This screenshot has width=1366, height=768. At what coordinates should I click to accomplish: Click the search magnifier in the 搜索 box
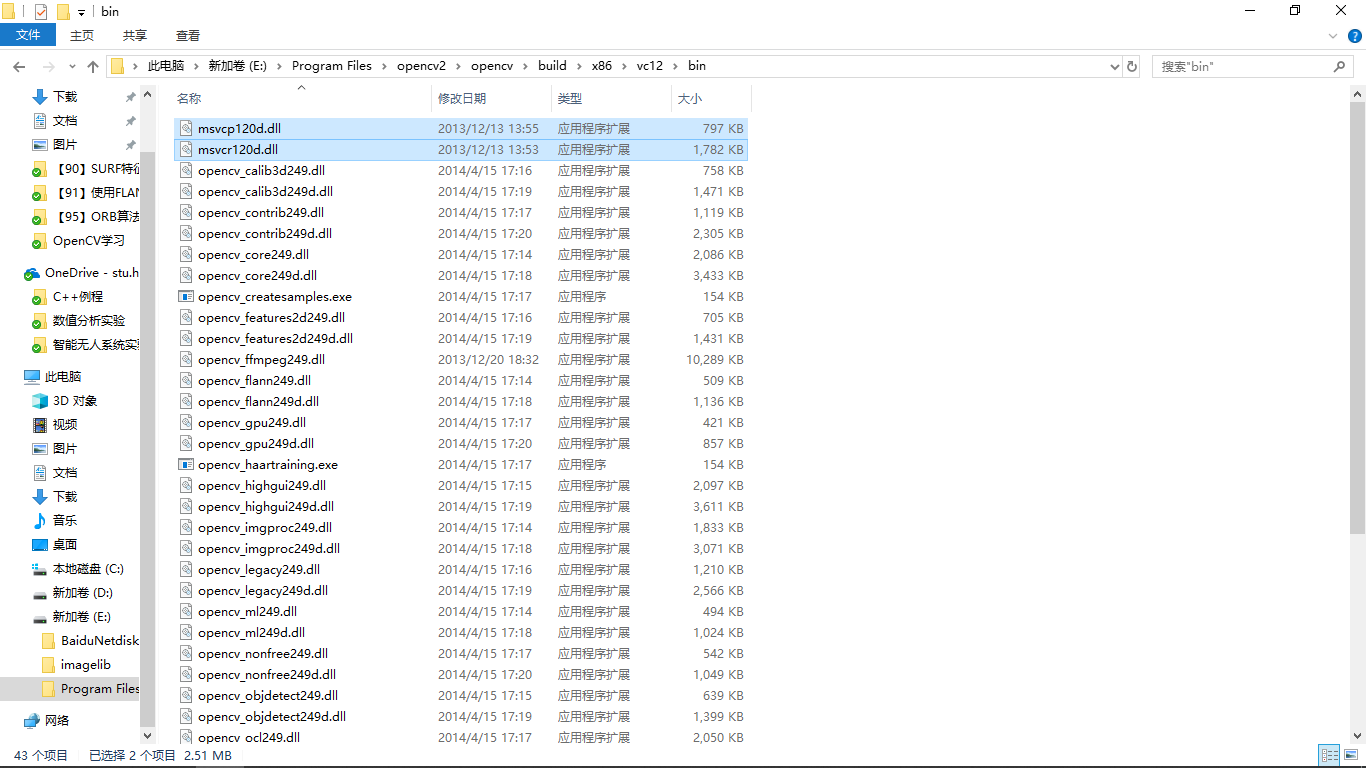click(1340, 65)
